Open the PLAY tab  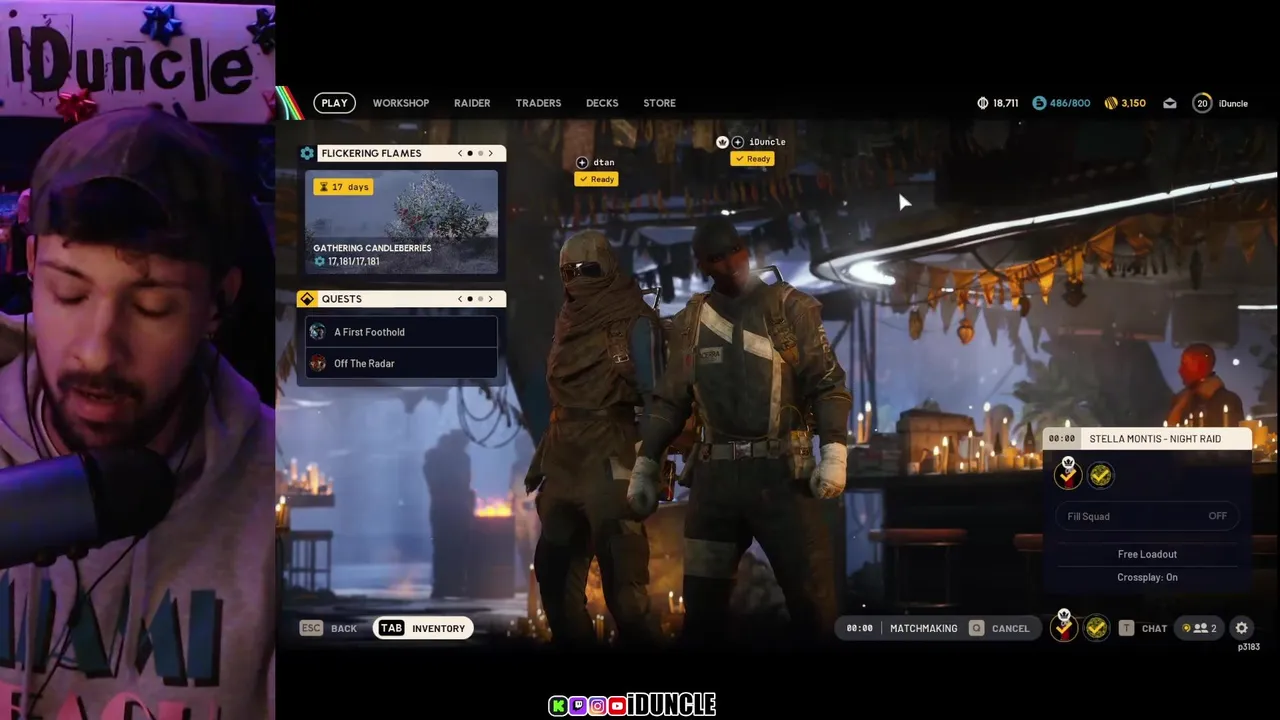(x=334, y=103)
